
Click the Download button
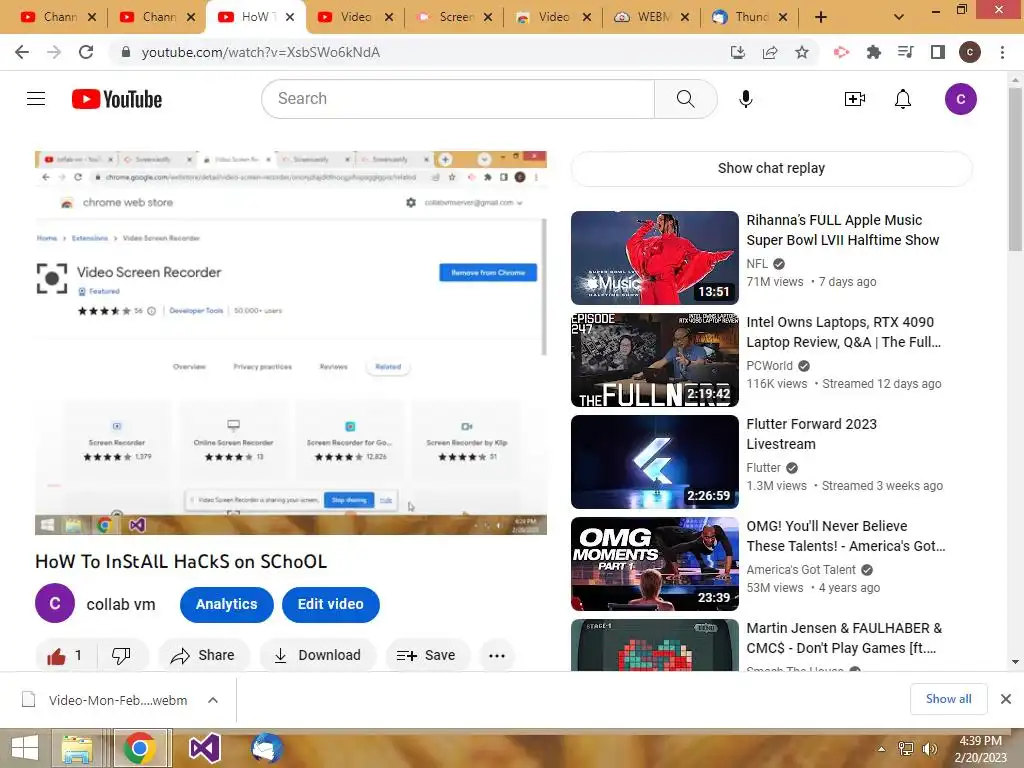[x=317, y=656]
